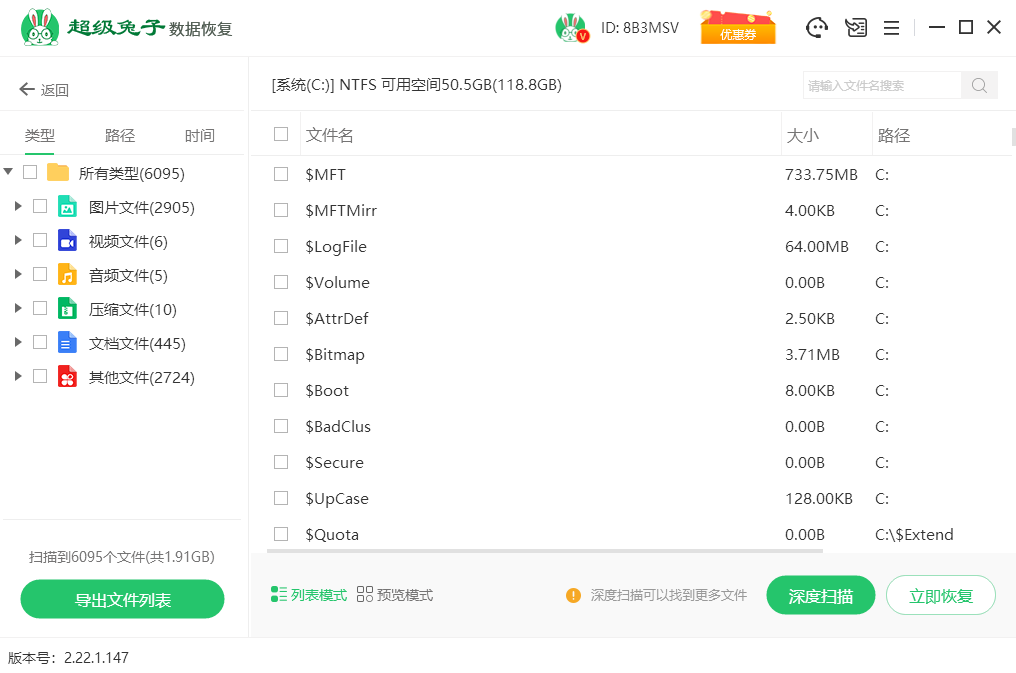Viewport: 1016px width, 673px height.
Task: Expand the video files tree node
Action: tap(18, 241)
